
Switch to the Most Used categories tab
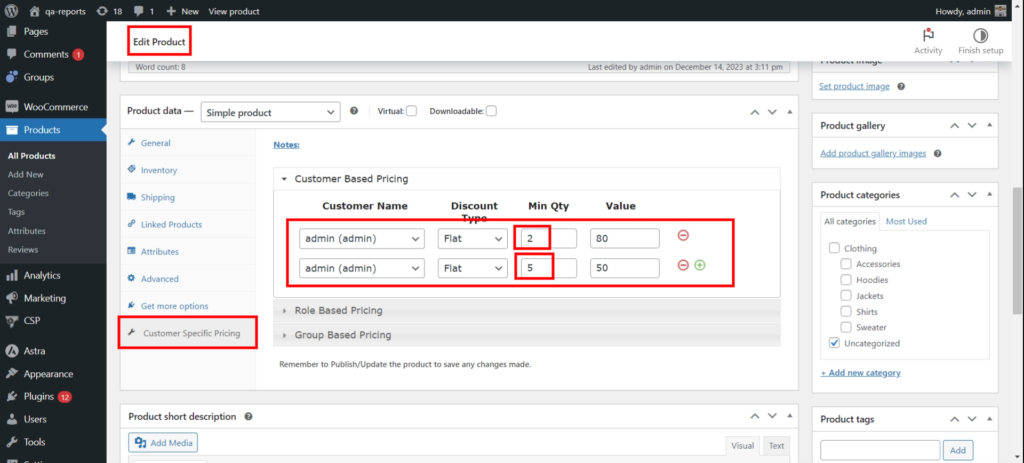(x=906, y=221)
